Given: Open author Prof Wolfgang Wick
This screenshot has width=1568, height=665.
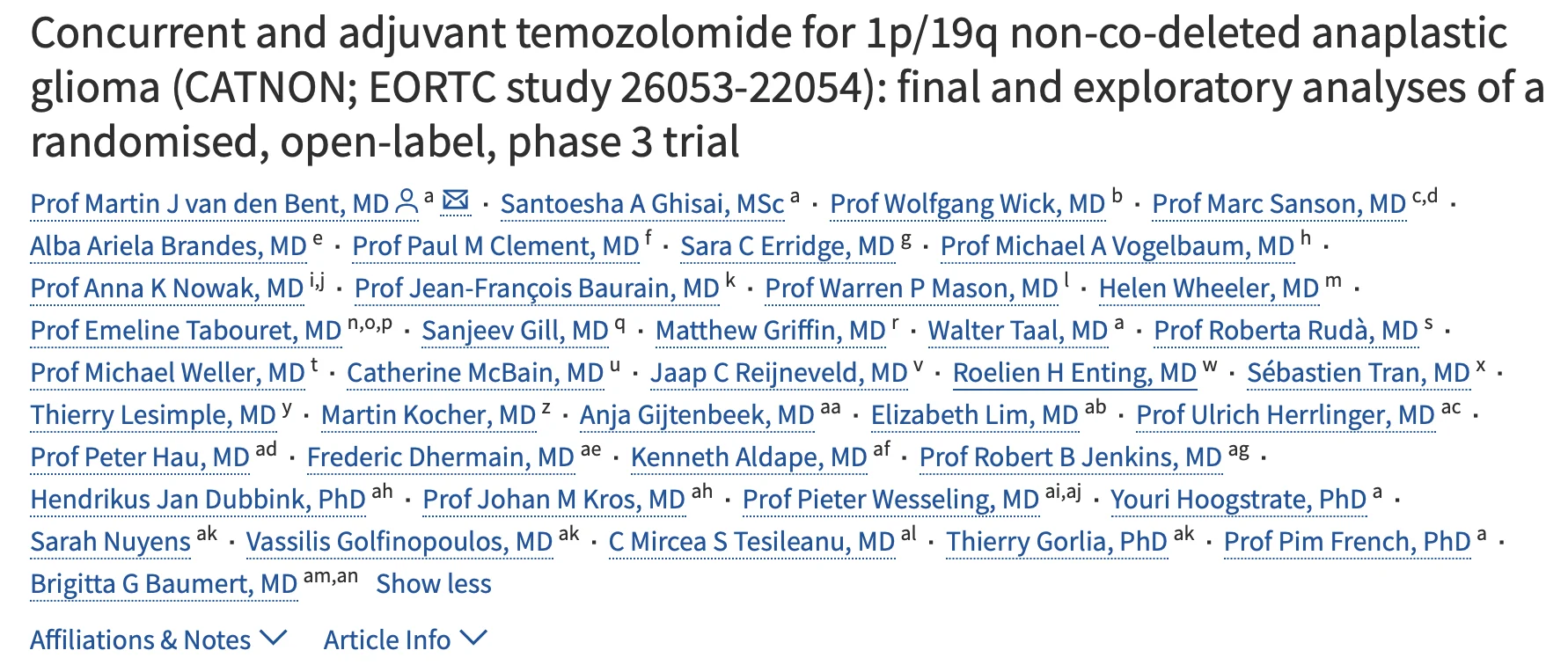Looking at the screenshot, I should pos(967,204).
